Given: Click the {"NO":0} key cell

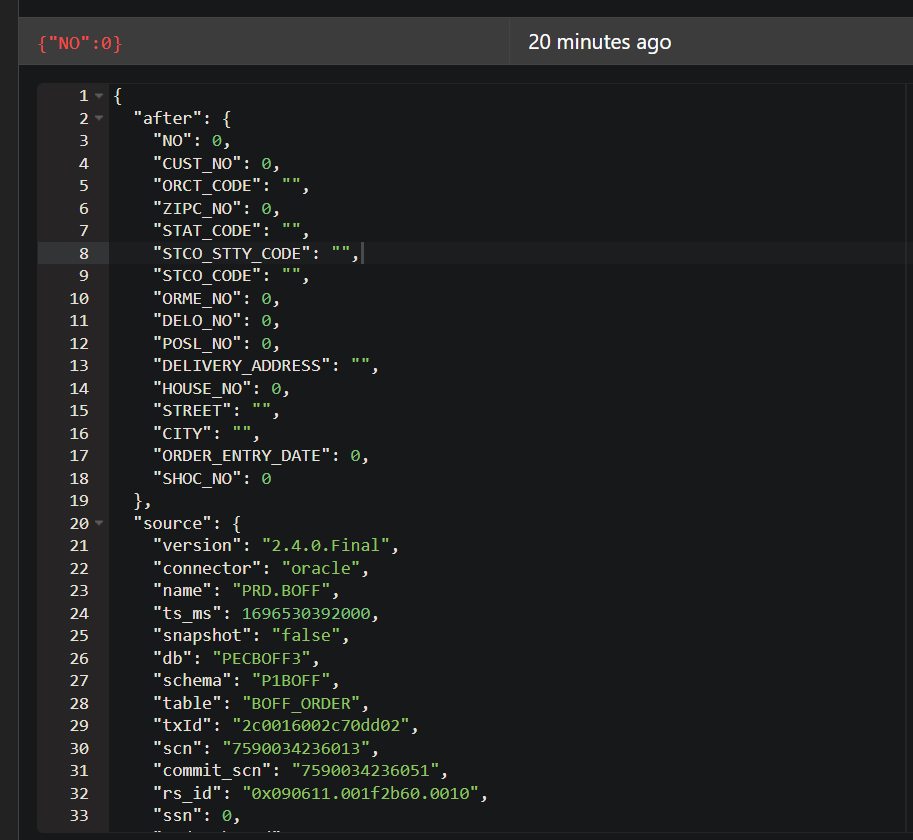Looking at the screenshot, I should (x=80, y=43).
